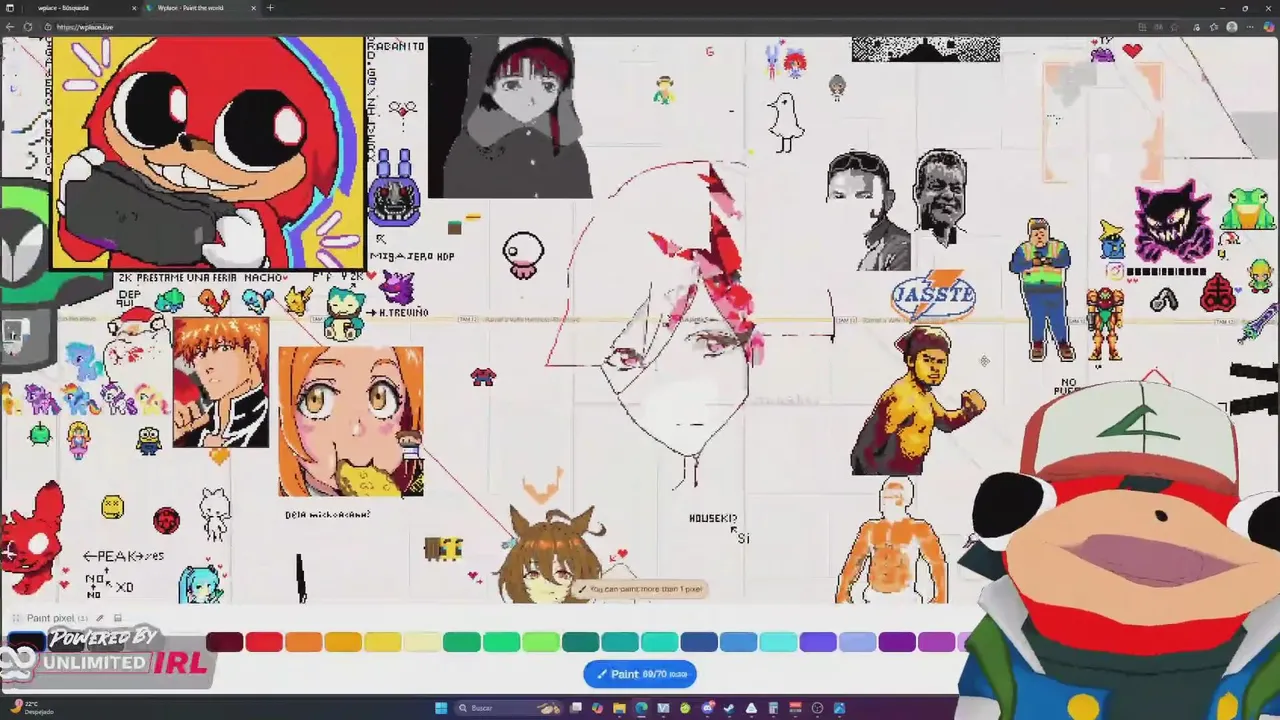Click the green-circle icon in the taskbar
This screenshot has height=720, width=1280.
coord(685,708)
